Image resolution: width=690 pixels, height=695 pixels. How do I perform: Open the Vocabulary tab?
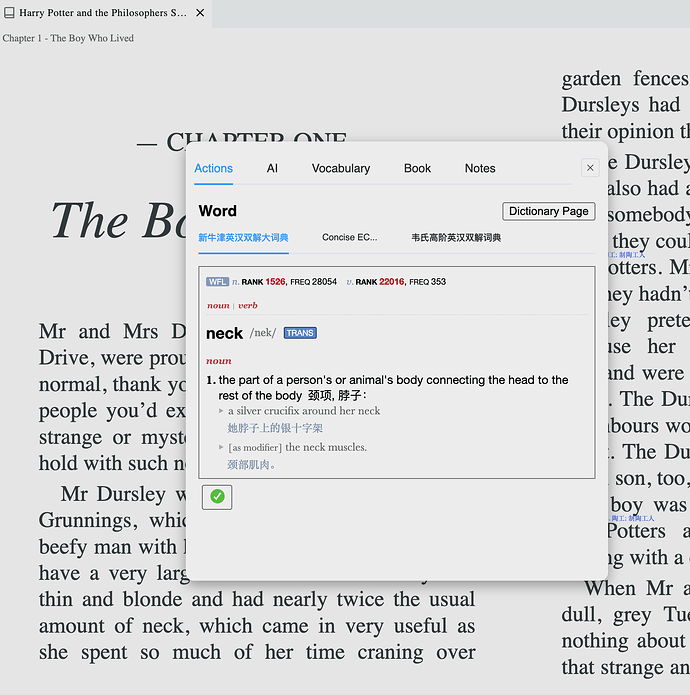pos(341,168)
